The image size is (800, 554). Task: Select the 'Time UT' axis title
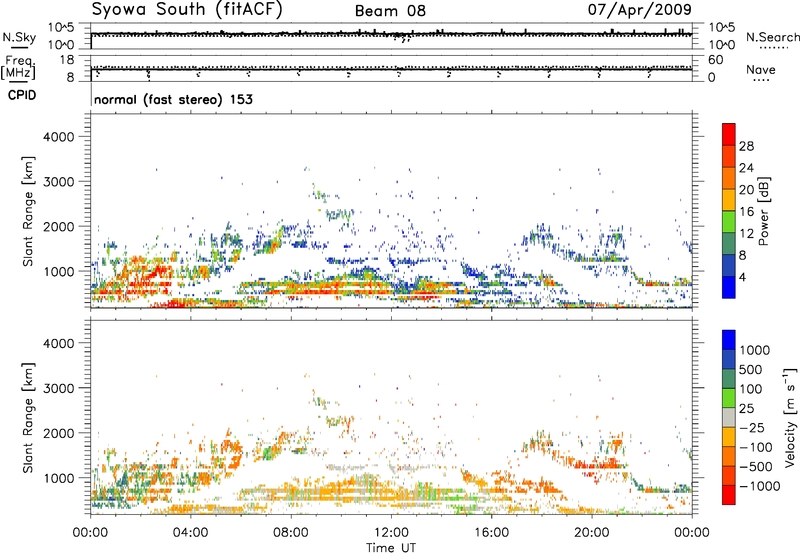coord(391,548)
